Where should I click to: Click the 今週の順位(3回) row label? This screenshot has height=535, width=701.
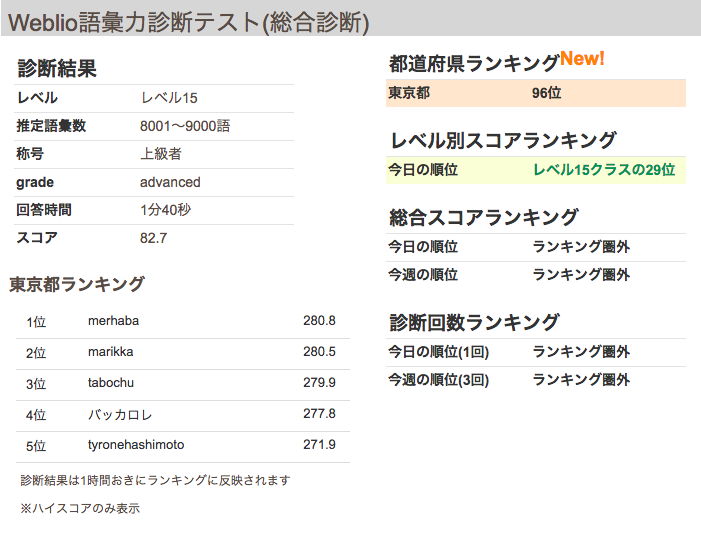[x=439, y=380]
